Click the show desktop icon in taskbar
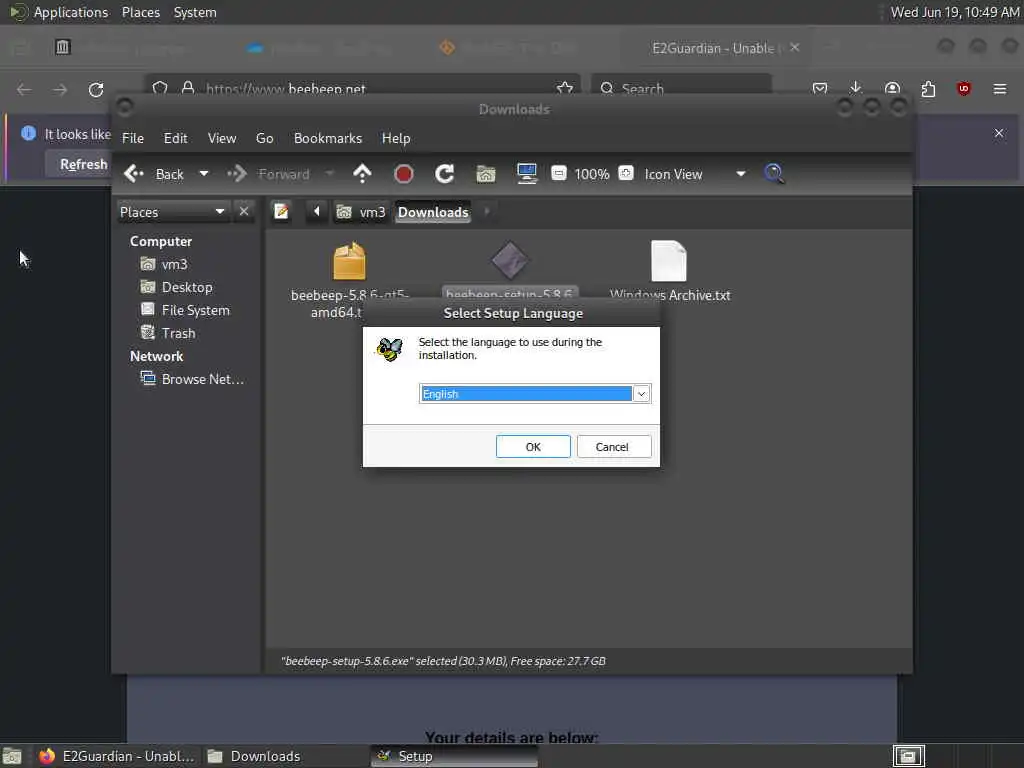The width and height of the screenshot is (1024, 768). pos(11,756)
